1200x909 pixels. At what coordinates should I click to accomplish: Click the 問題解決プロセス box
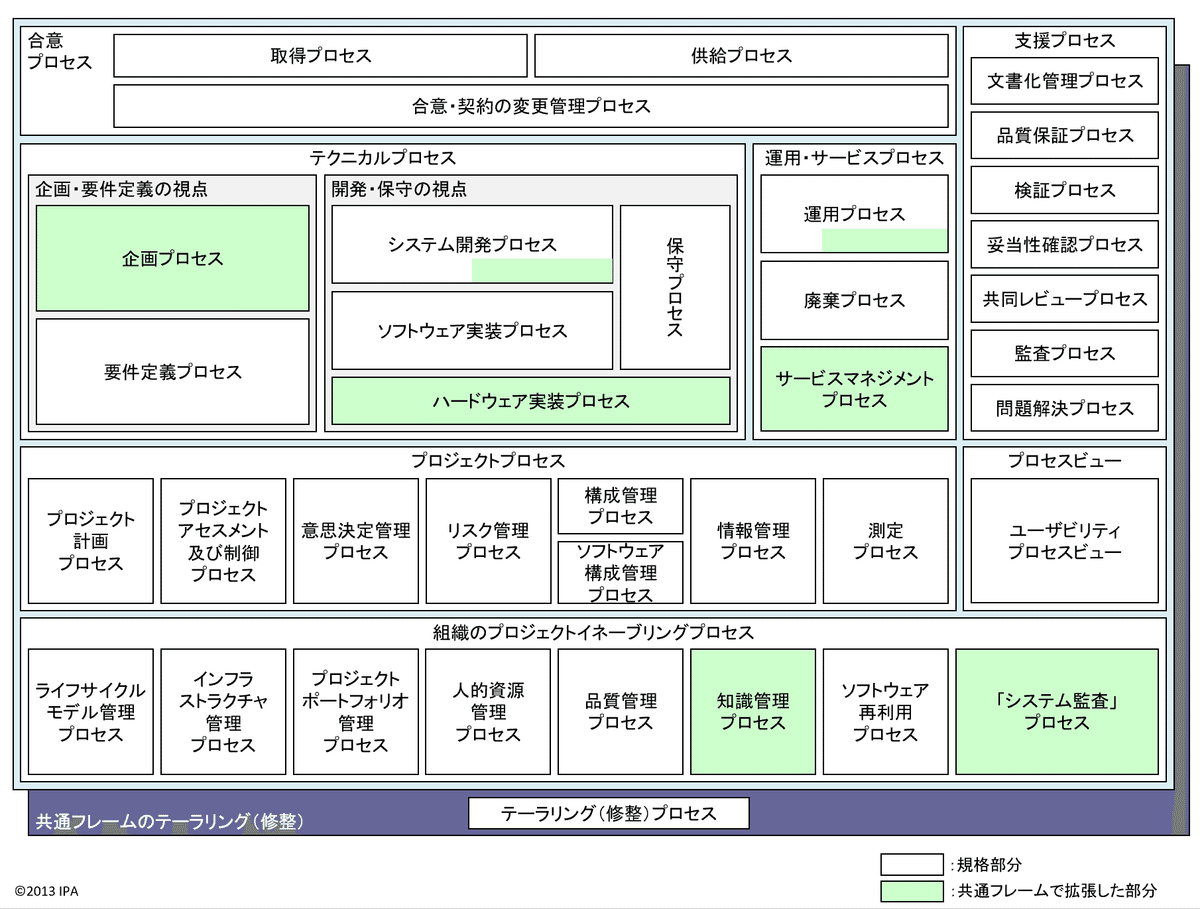1064,408
